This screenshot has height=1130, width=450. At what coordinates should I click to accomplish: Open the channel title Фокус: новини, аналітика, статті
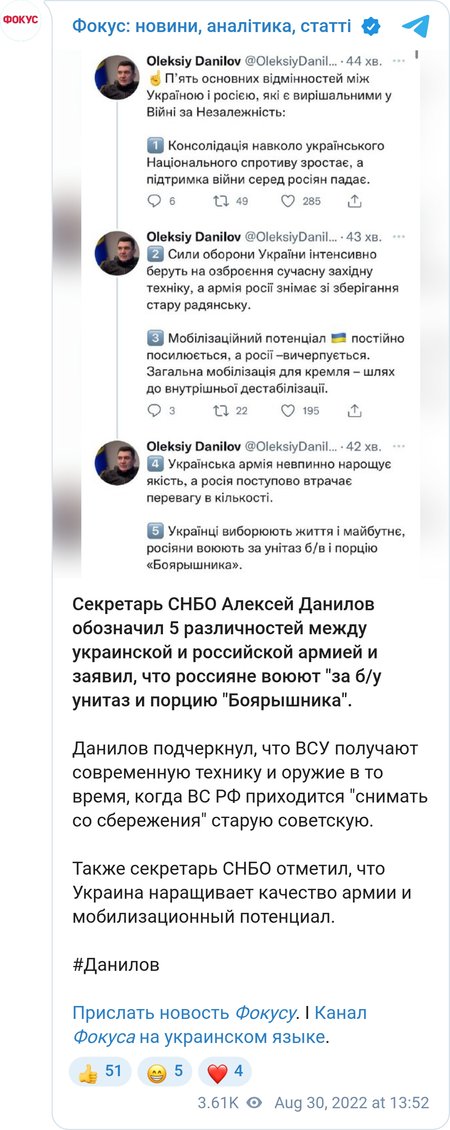click(211, 27)
